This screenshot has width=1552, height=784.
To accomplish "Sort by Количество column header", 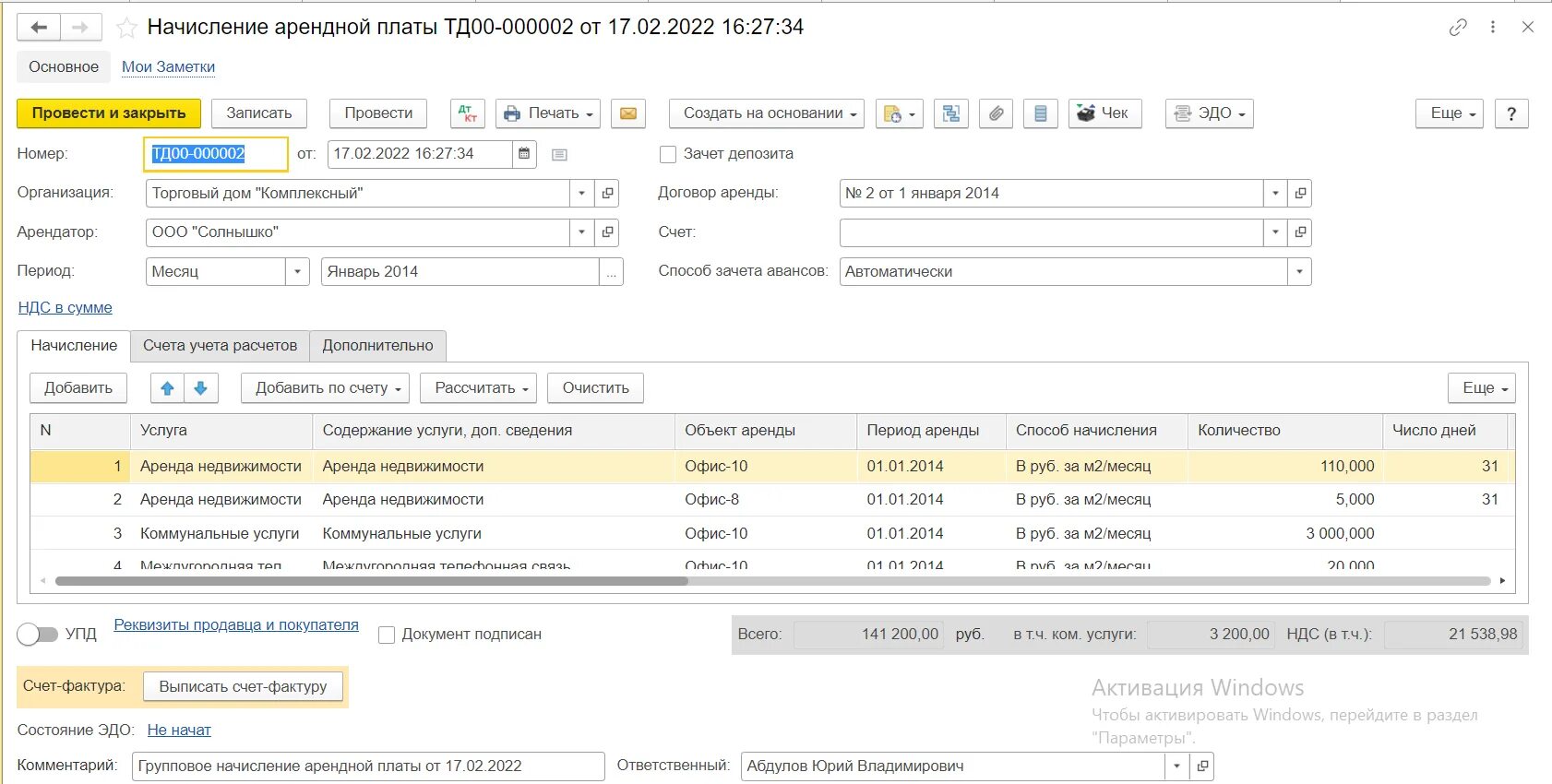I will (x=1284, y=431).
